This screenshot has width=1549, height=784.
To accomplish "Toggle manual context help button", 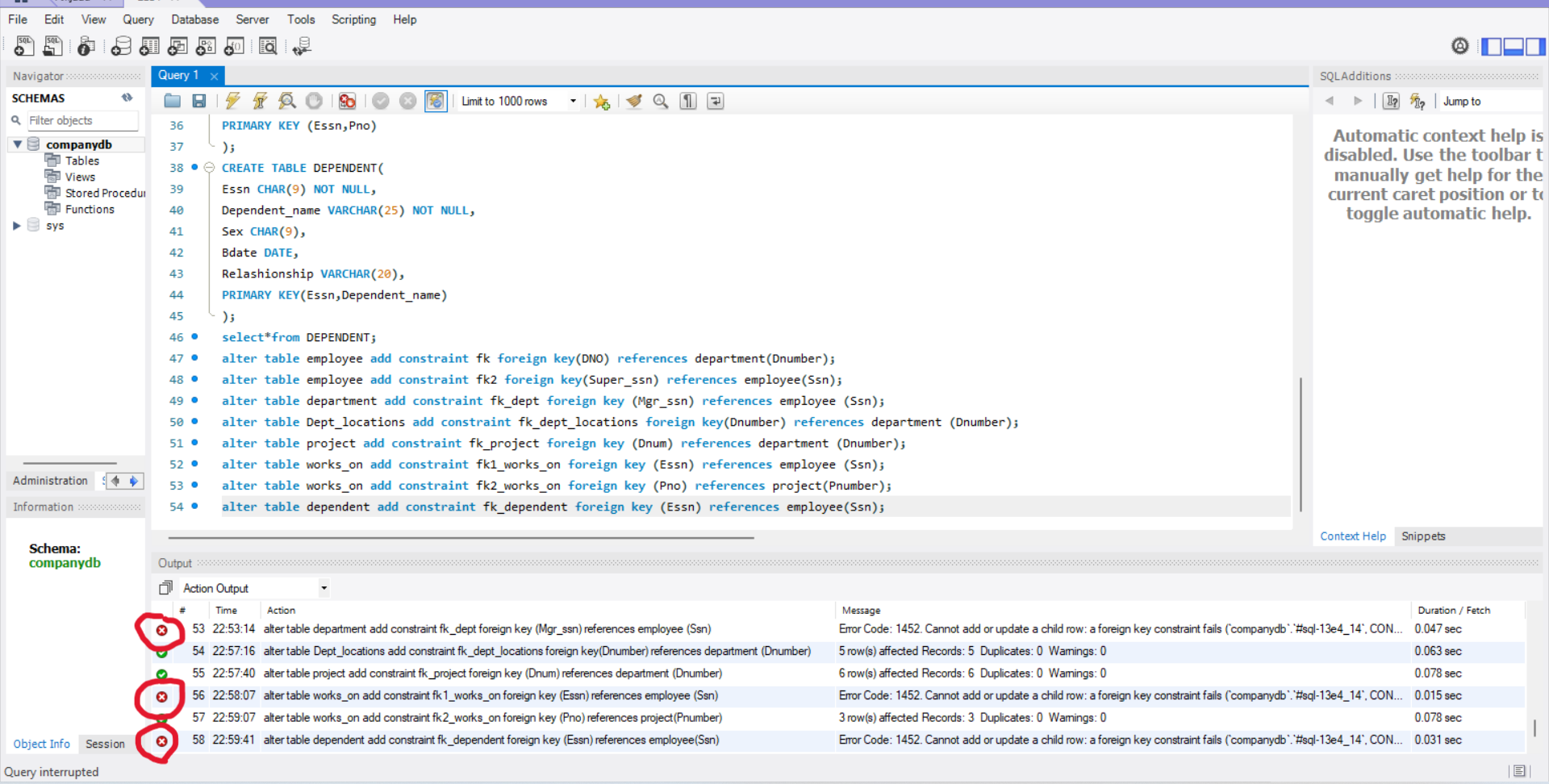I will point(1392,101).
